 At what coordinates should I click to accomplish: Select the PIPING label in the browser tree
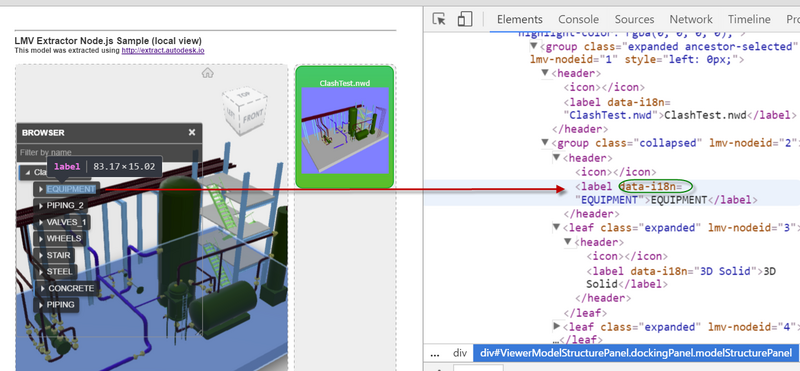(60, 305)
